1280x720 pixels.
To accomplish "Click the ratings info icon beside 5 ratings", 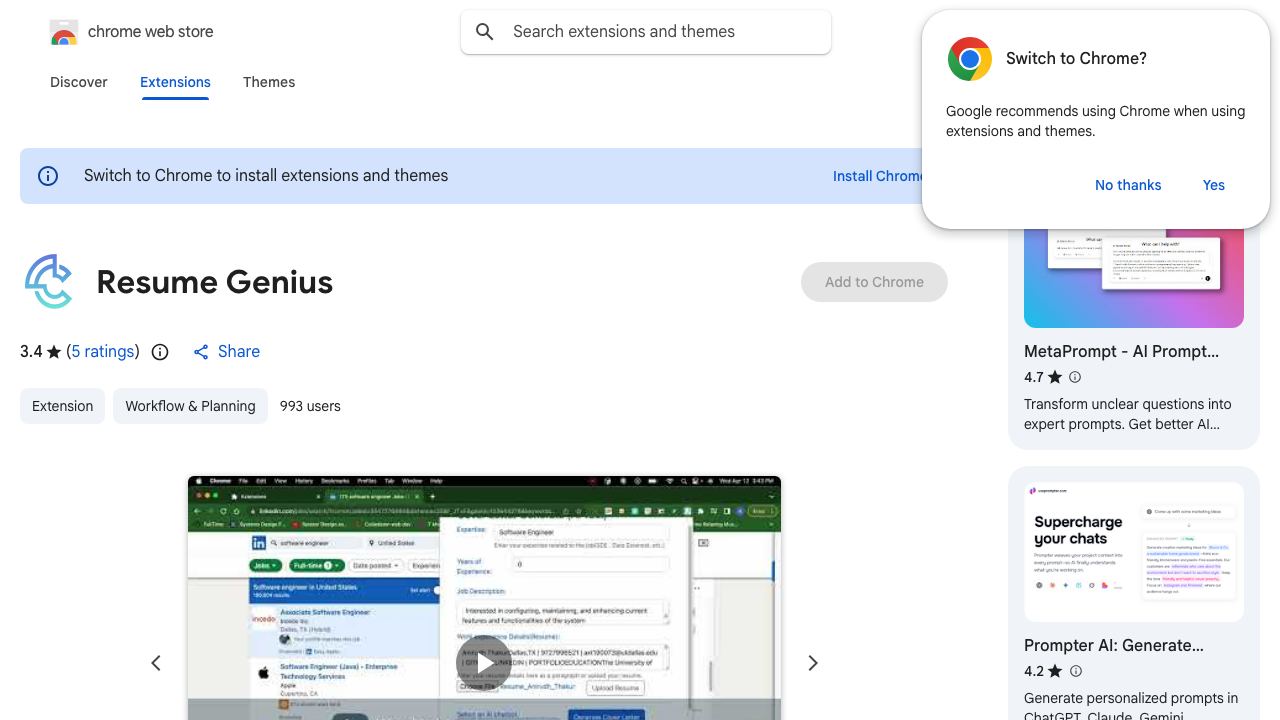I will point(160,352).
